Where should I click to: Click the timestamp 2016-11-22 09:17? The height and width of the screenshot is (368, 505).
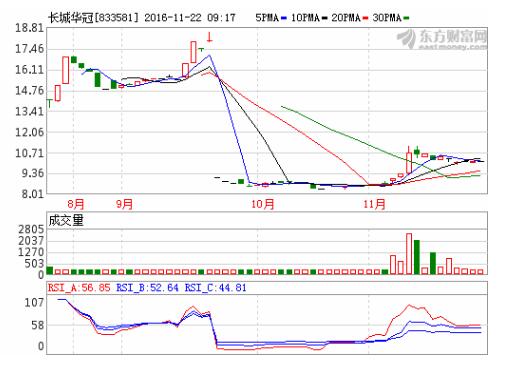pos(190,18)
